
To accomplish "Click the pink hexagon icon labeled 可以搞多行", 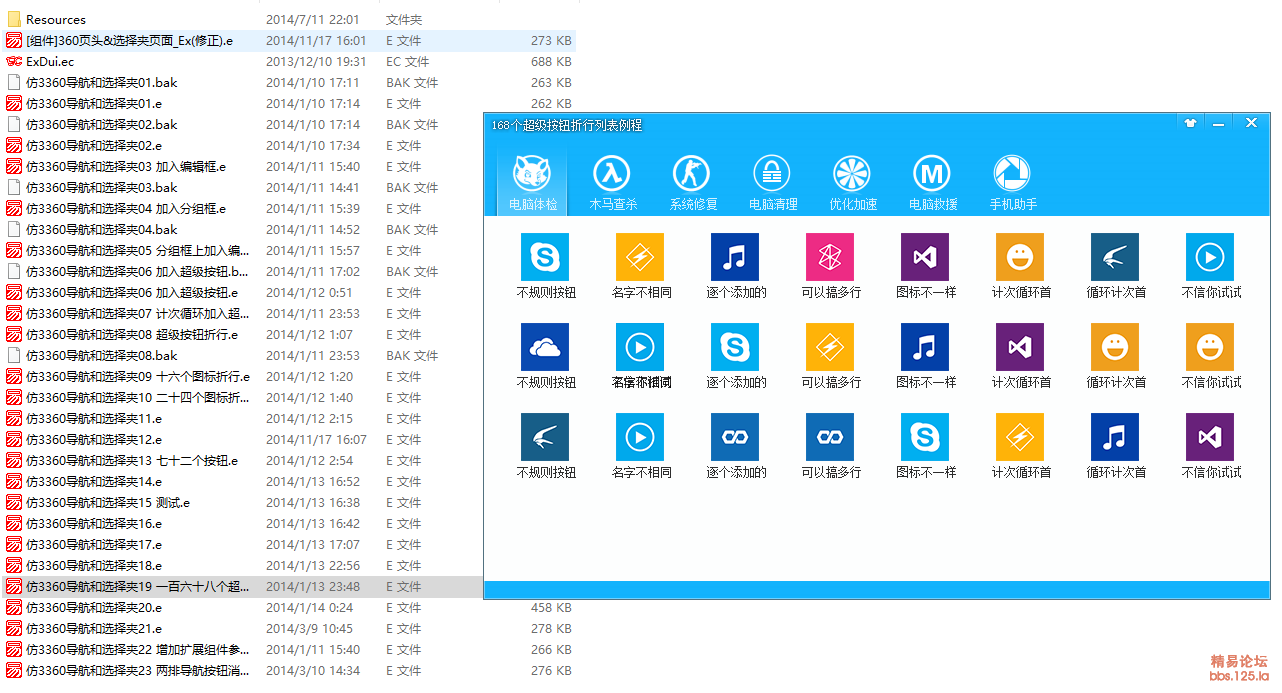I will tap(830, 257).
